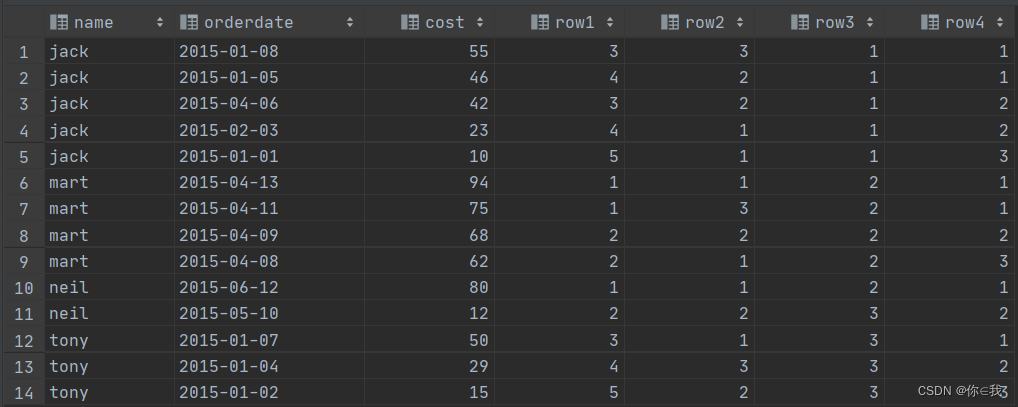Select the name column header label
This screenshot has height=407, width=1018.
[x=93, y=23]
